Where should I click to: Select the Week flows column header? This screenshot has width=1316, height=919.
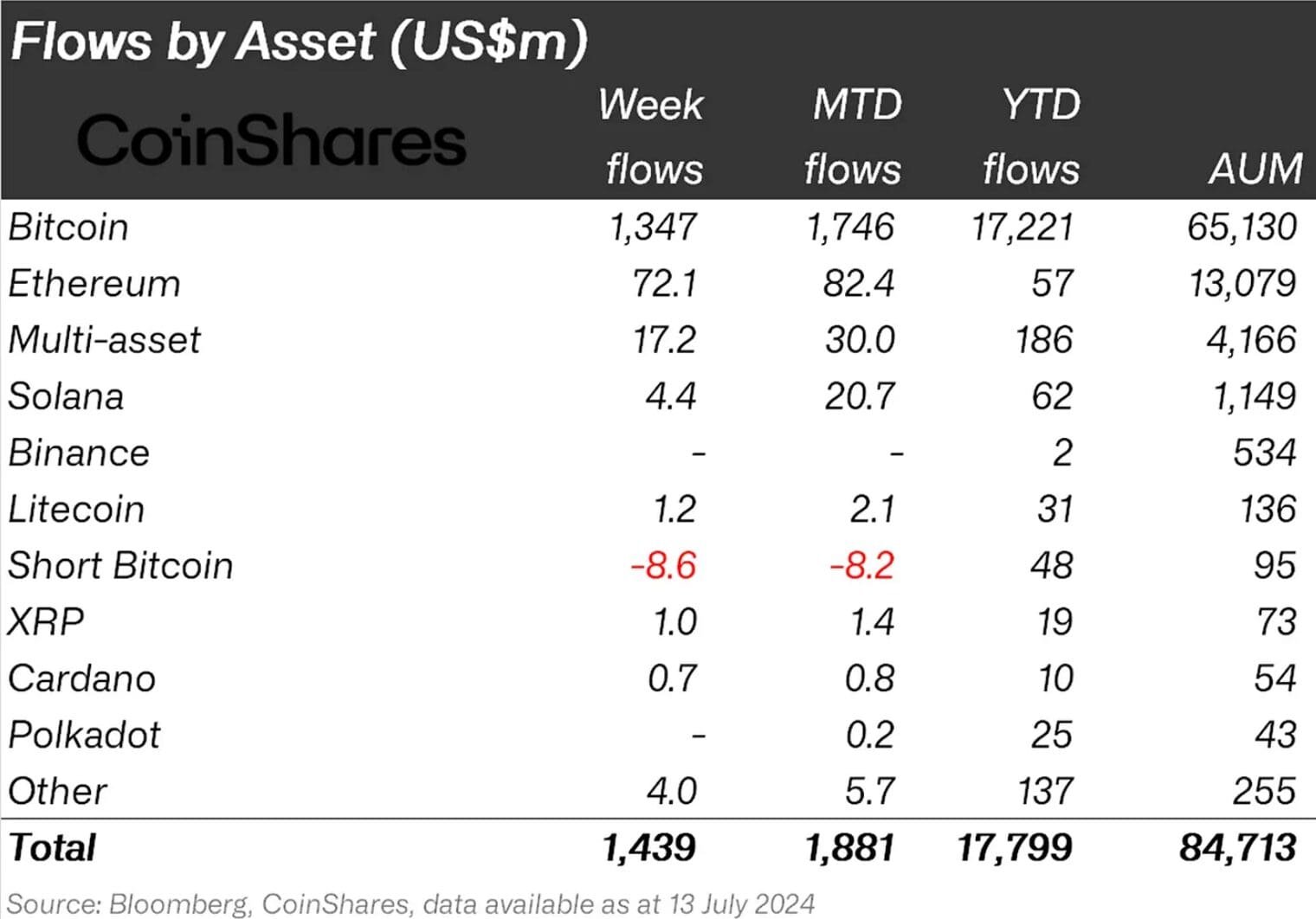(653, 137)
